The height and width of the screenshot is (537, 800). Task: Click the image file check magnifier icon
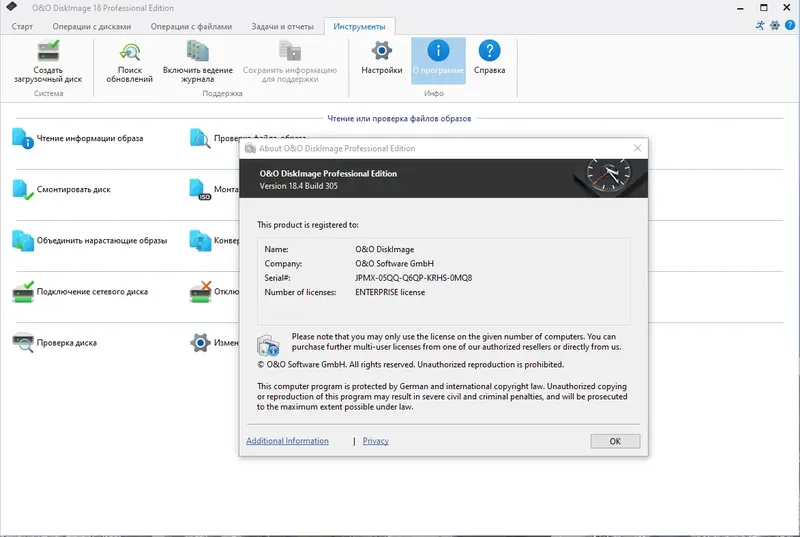200,139
